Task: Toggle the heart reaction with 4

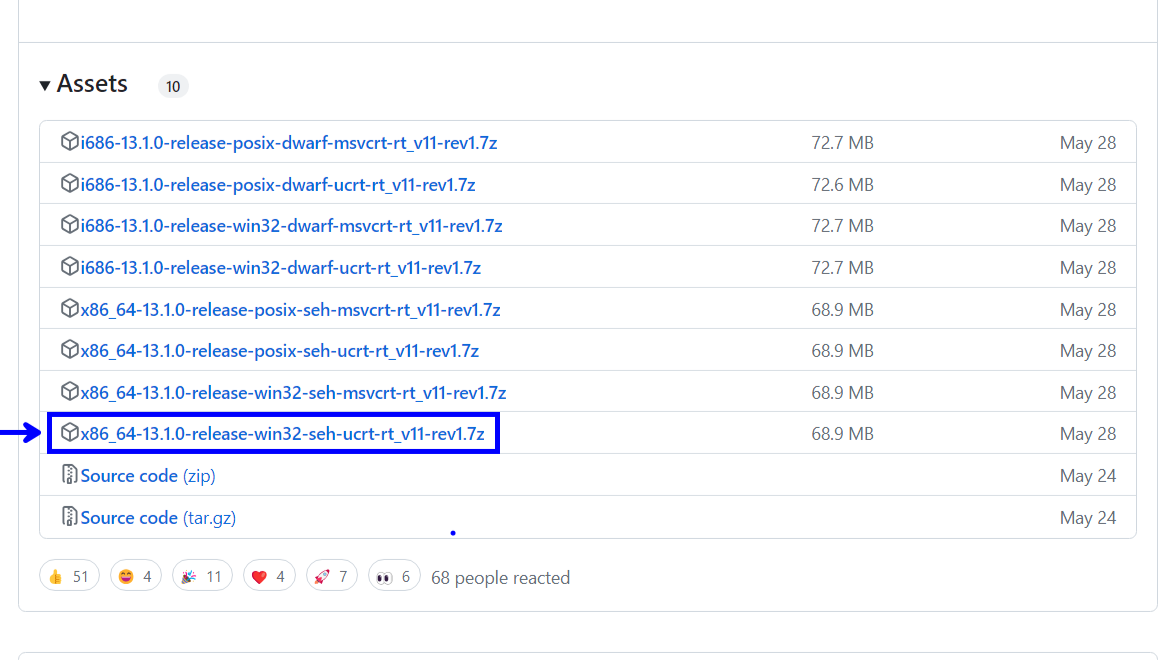Action: (x=269, y=576)
